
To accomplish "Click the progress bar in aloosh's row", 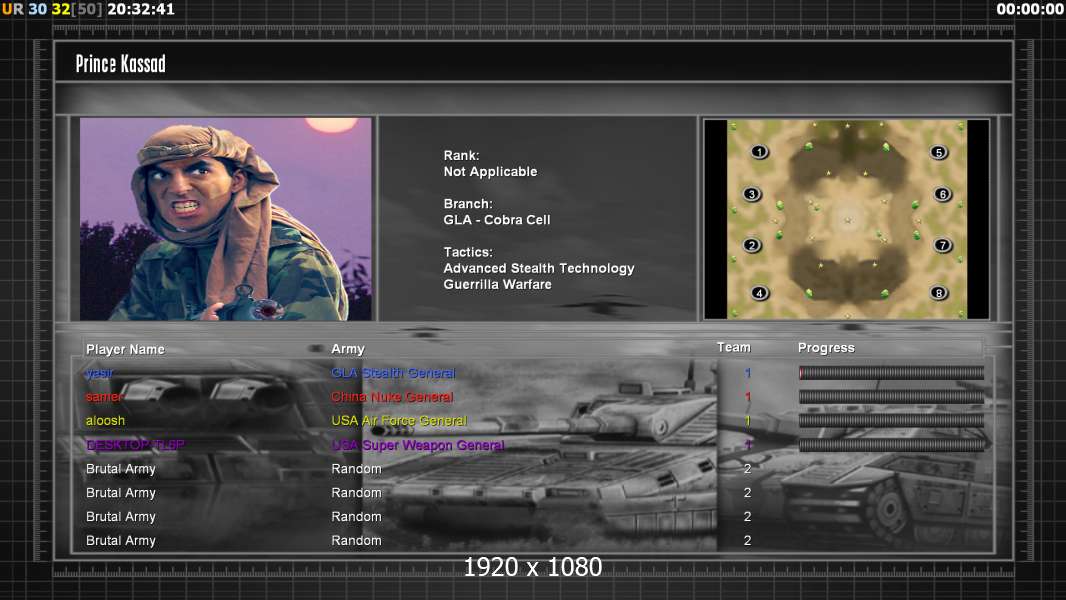I will tap(891, 421).
